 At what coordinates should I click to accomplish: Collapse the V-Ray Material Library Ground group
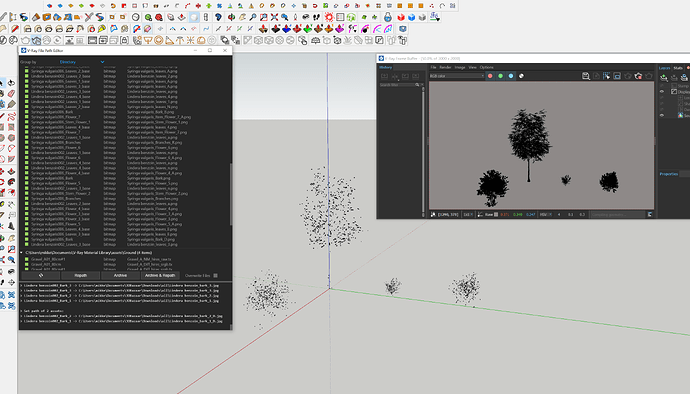(x=22, y=253)
